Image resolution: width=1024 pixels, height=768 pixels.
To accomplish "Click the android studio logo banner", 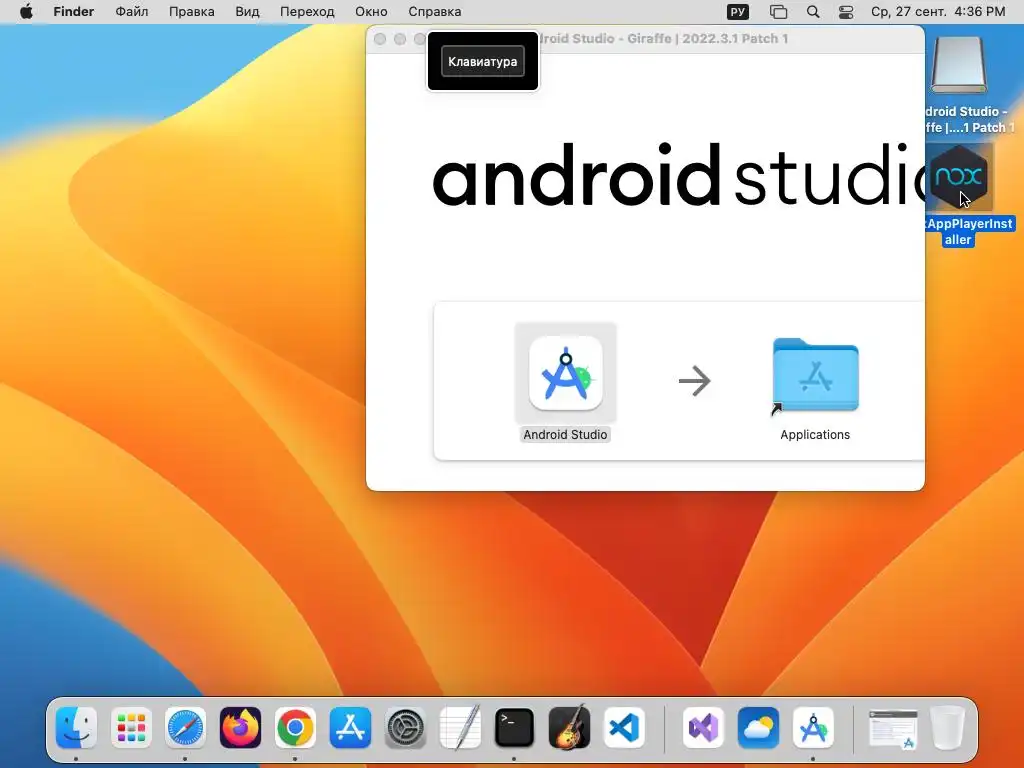I will (679, 175).
